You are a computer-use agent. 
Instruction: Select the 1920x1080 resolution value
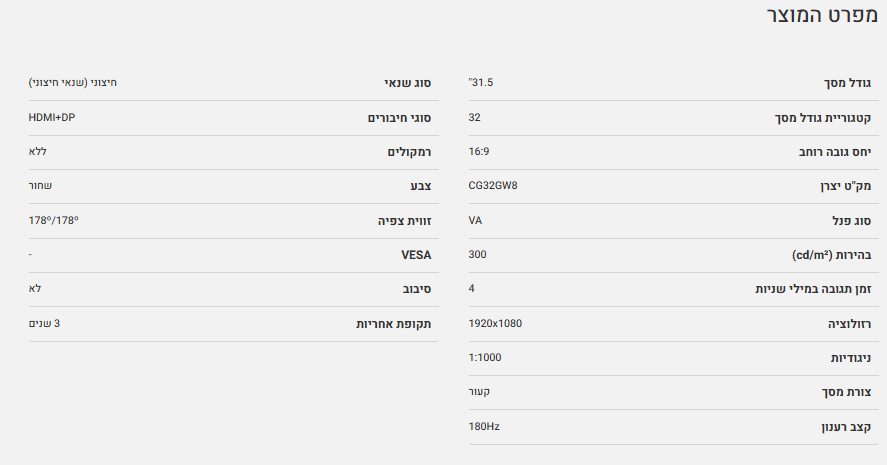pos(495,323)
